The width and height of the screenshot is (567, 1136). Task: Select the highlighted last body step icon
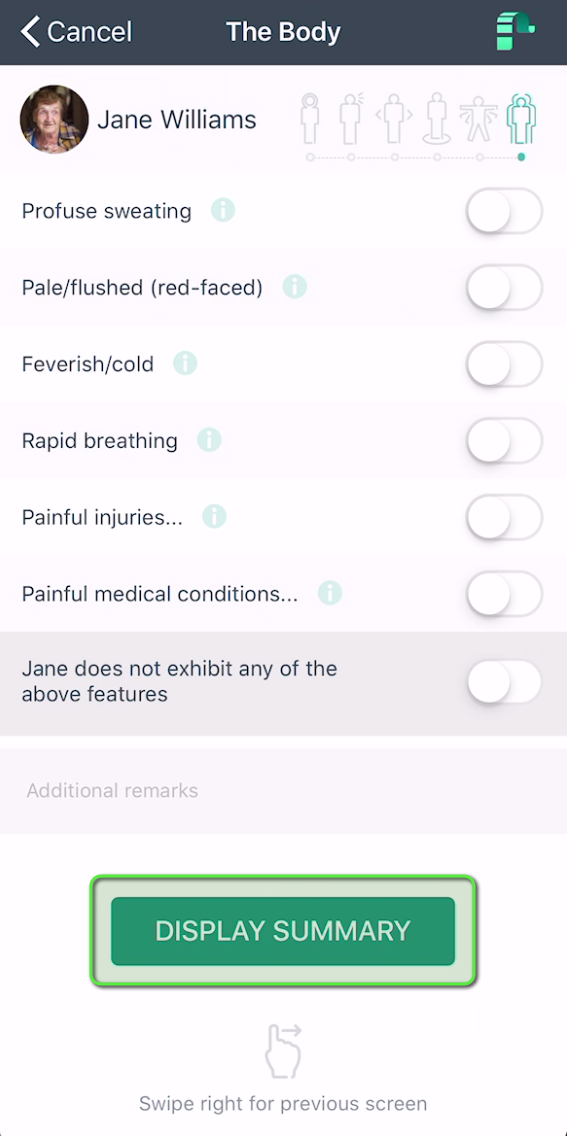coord(521,118)
